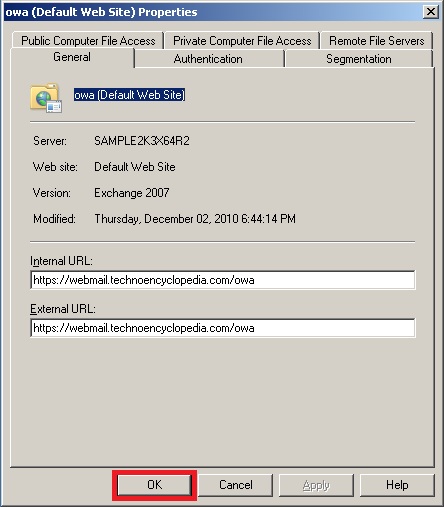Click the server name SAMPLE2K3X64R2
The height and width of the screenshot is (507, 444).
(142, 141)
